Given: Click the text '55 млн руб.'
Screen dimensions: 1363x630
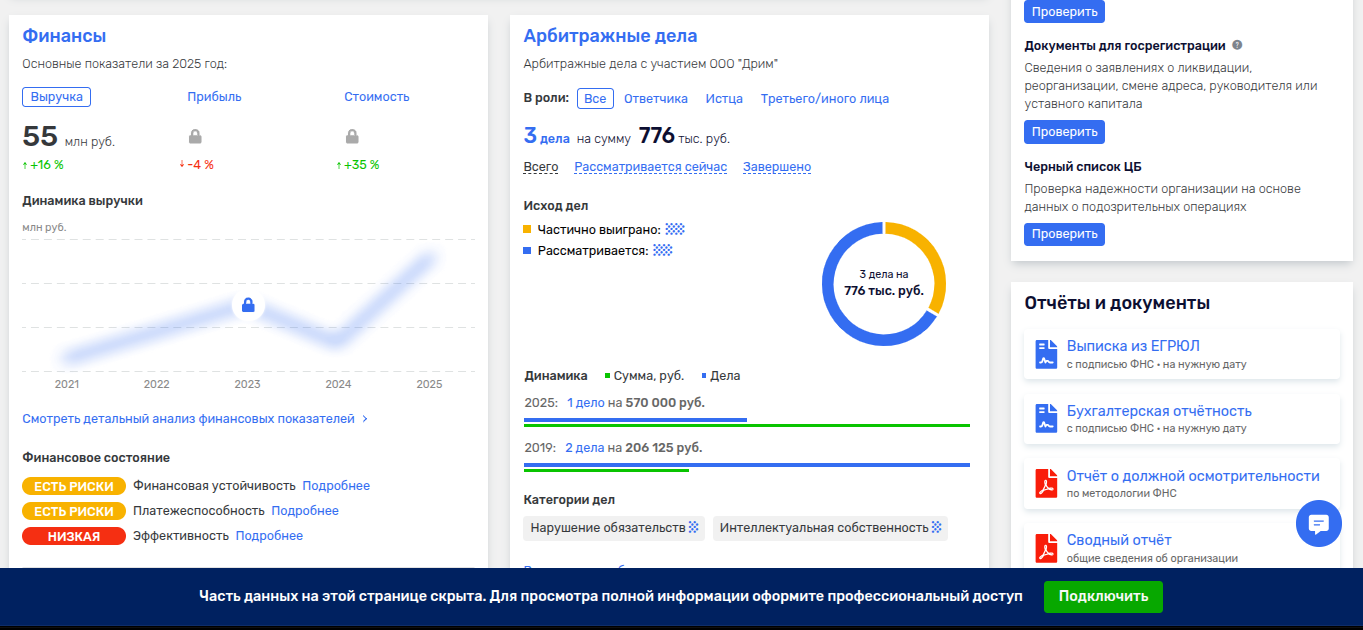Looking at the screenshot, I should [69, 137].
